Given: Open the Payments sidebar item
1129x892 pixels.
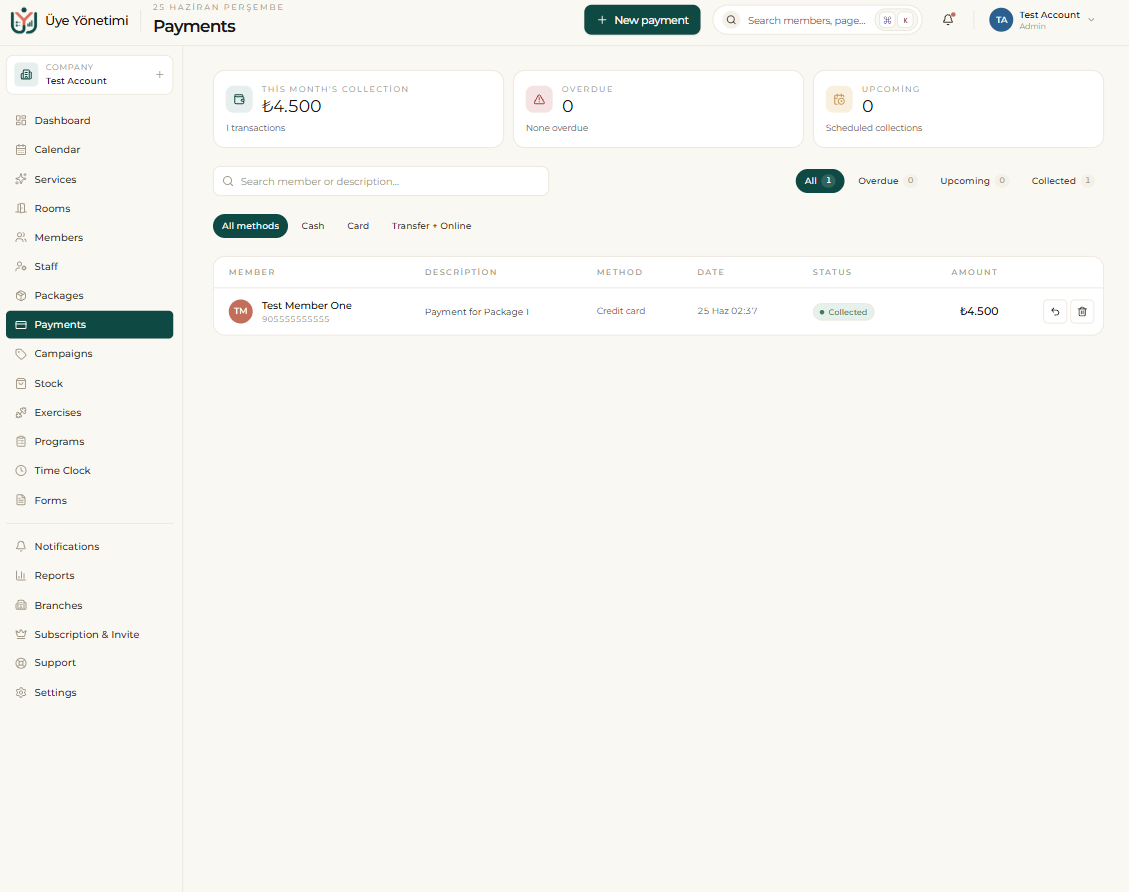Looking at the screenshot, I should [x=89, y=325].
